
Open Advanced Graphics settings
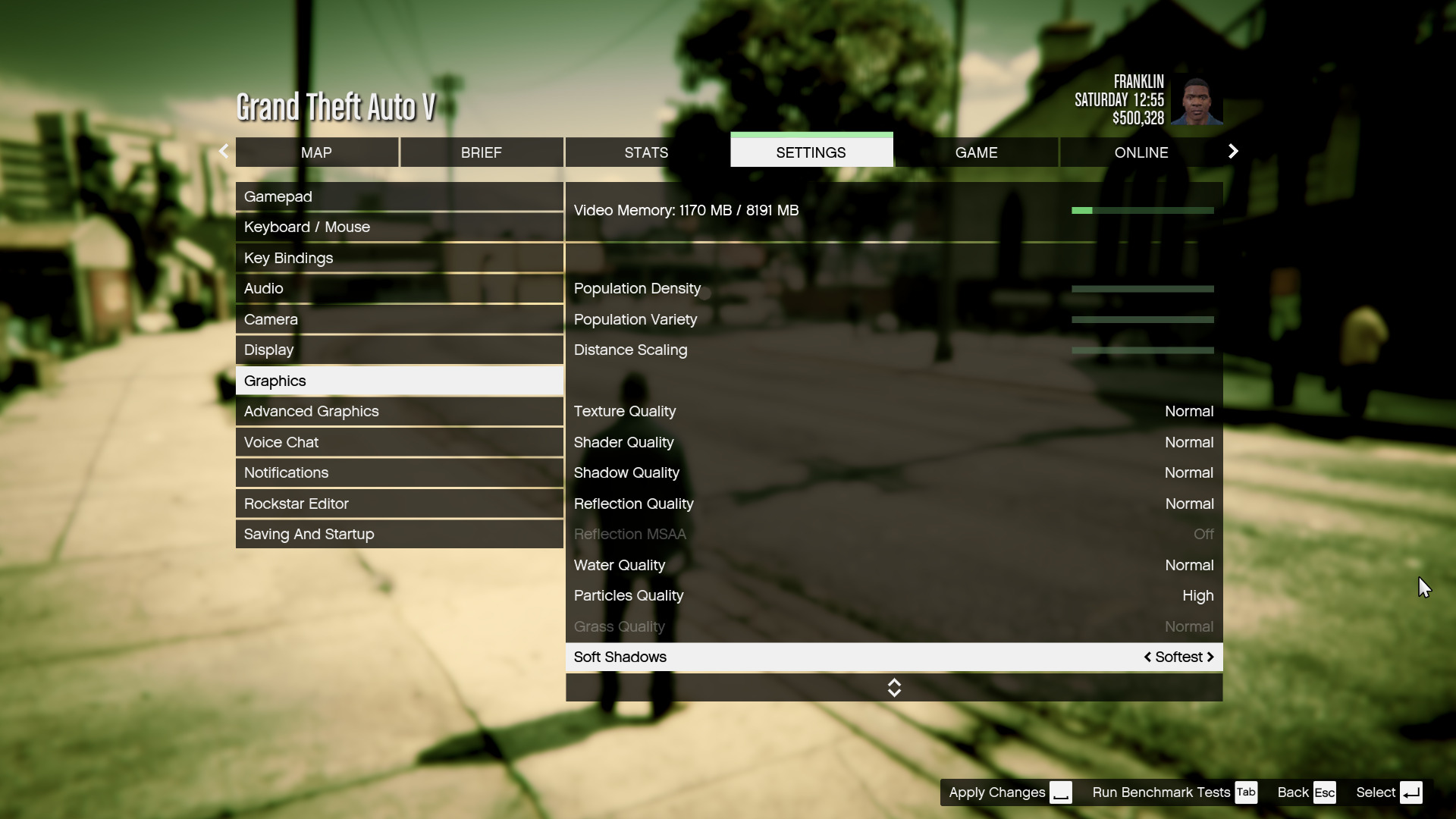coord(311,411)
